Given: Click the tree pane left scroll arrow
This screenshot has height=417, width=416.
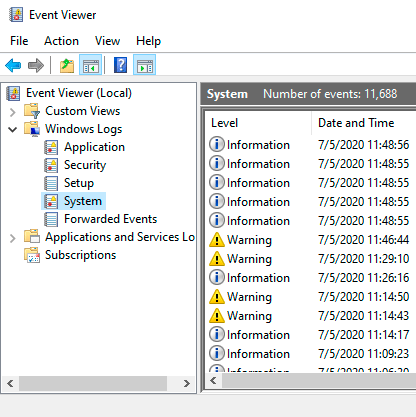Looking at the screenshot, I should 10,383.
